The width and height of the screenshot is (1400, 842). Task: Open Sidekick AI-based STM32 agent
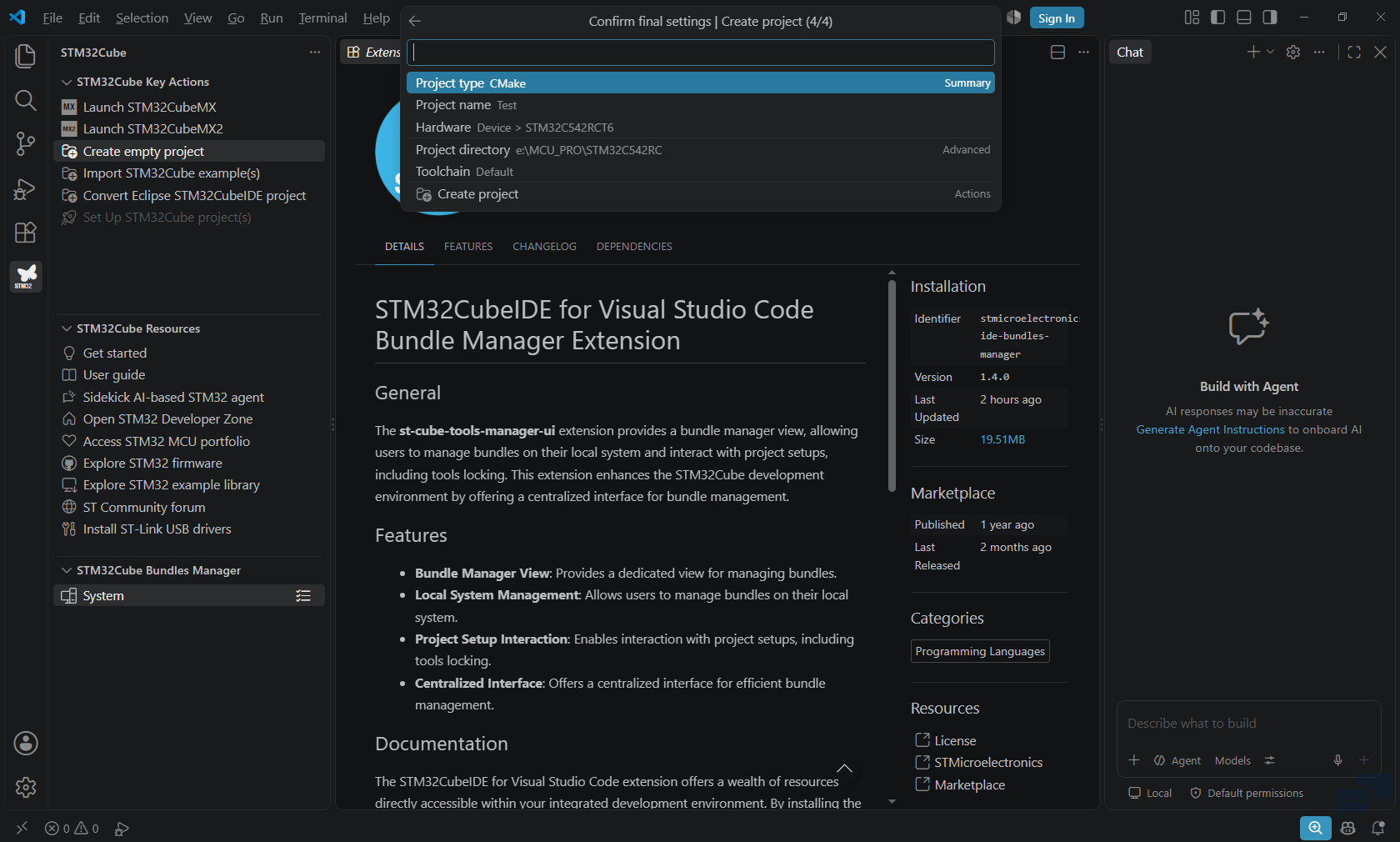(173, 397)
